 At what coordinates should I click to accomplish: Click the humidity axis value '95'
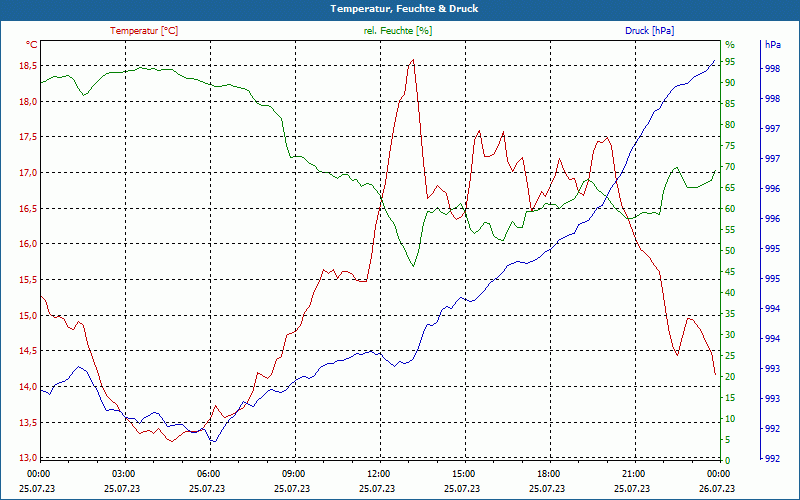[x=730, y=62]
